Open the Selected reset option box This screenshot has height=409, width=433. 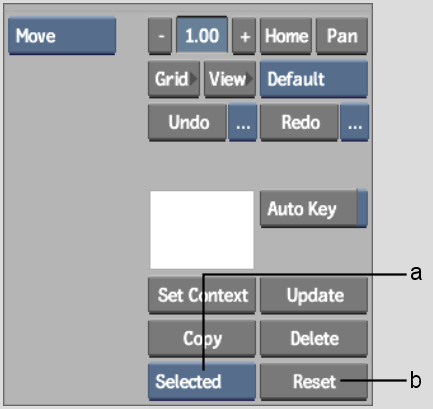click(x=202, y=382)
